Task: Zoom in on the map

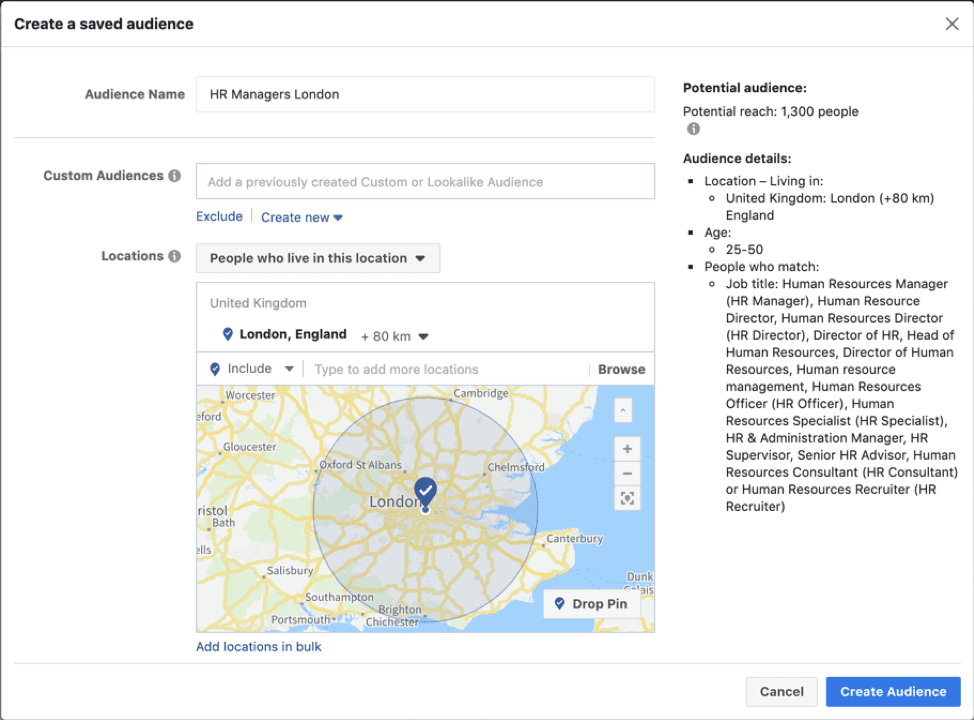Action: pyautogui.click(x=627, y=448)
